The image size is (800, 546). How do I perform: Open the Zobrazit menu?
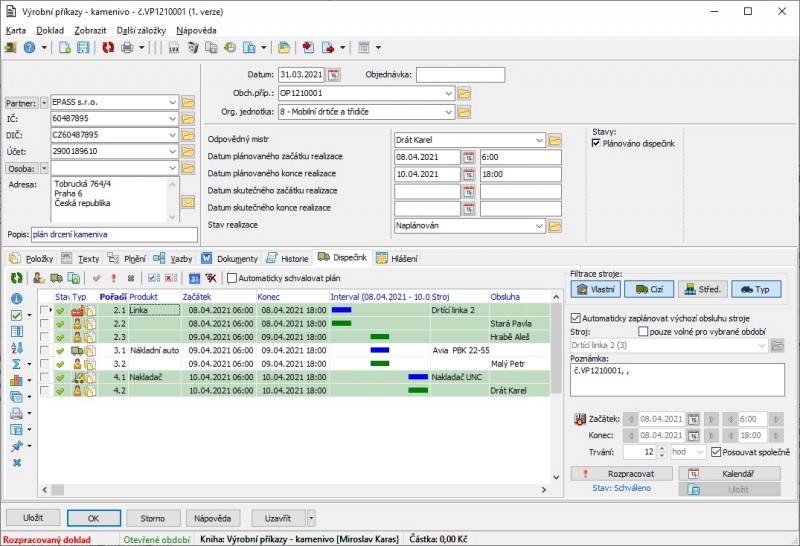(x=91, y=31)
